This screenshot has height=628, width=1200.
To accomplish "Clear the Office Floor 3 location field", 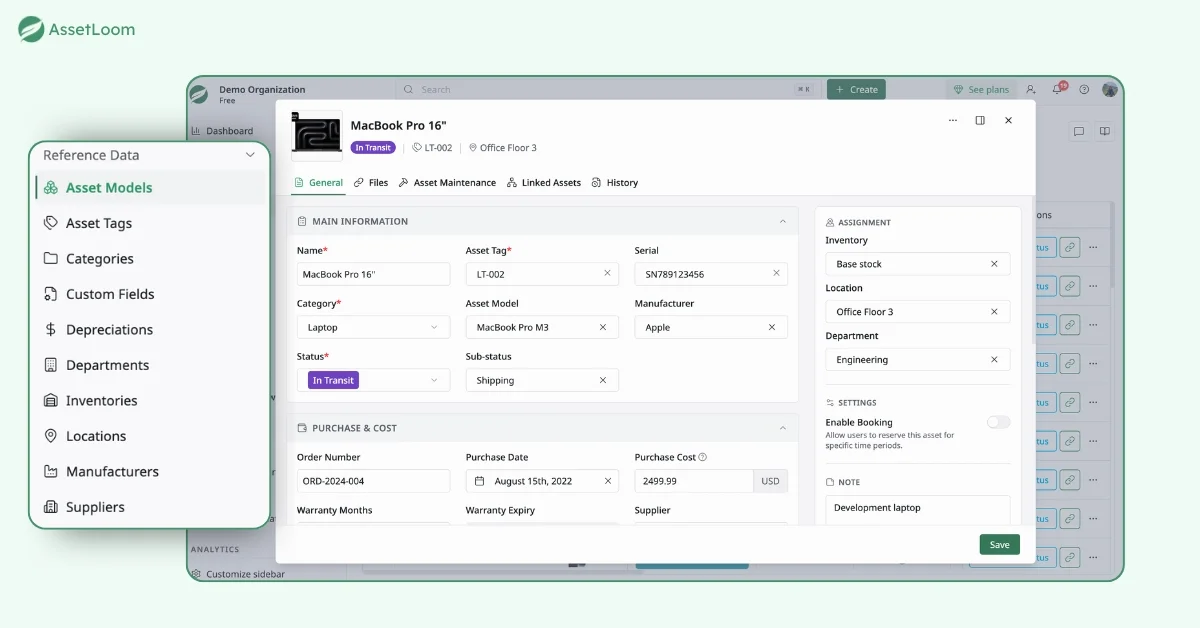I will pyautogui.click(x=994, y=312).
